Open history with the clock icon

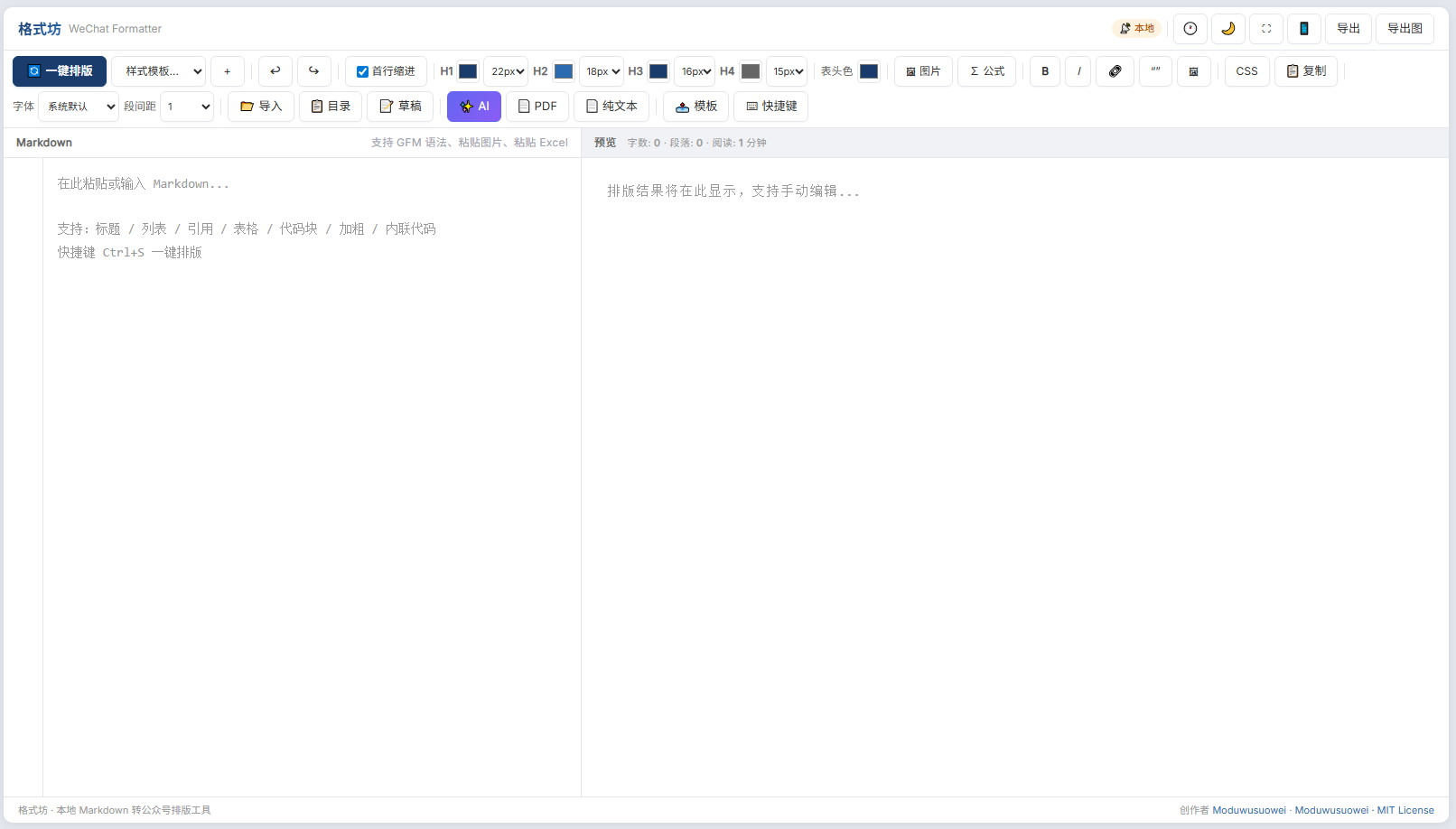tap(1190, 29)
